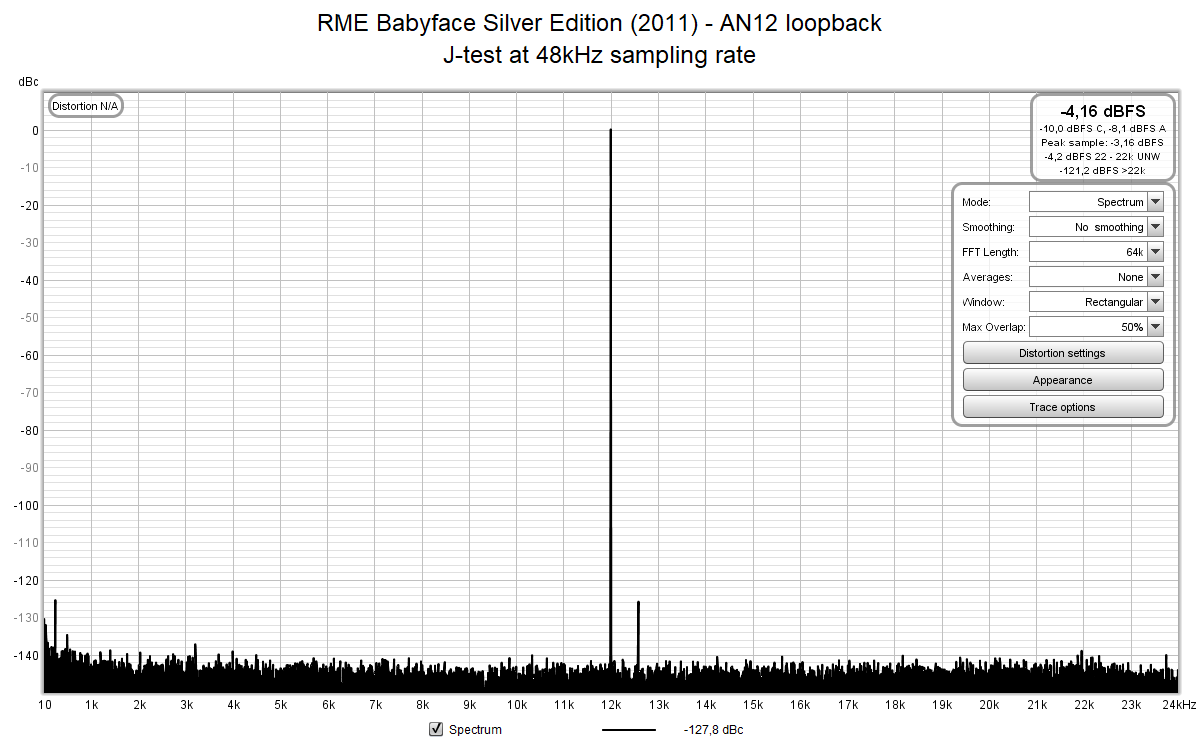Click the Distortion settings button
The width and height of the screenshot is (1200, 744).
(x=1063, y=353)
